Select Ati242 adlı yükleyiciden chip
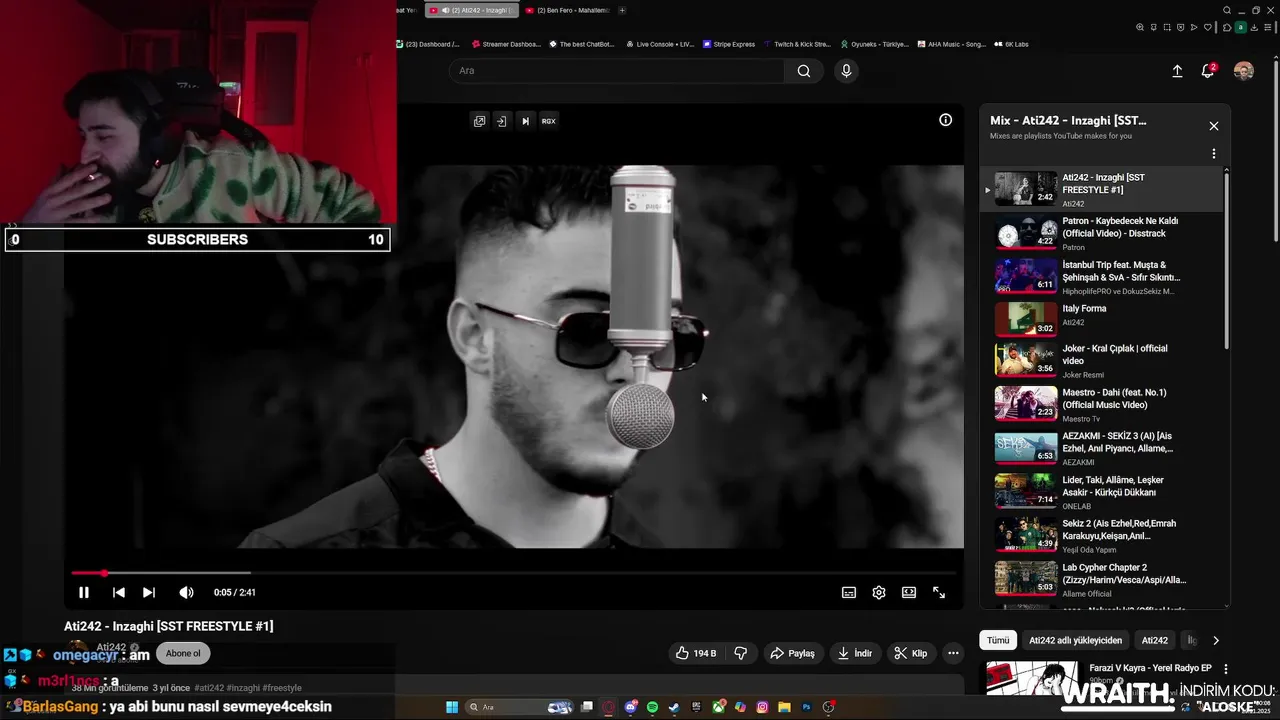Image resolution: width=1280 pixels, height=720 pixels. 1075,640
